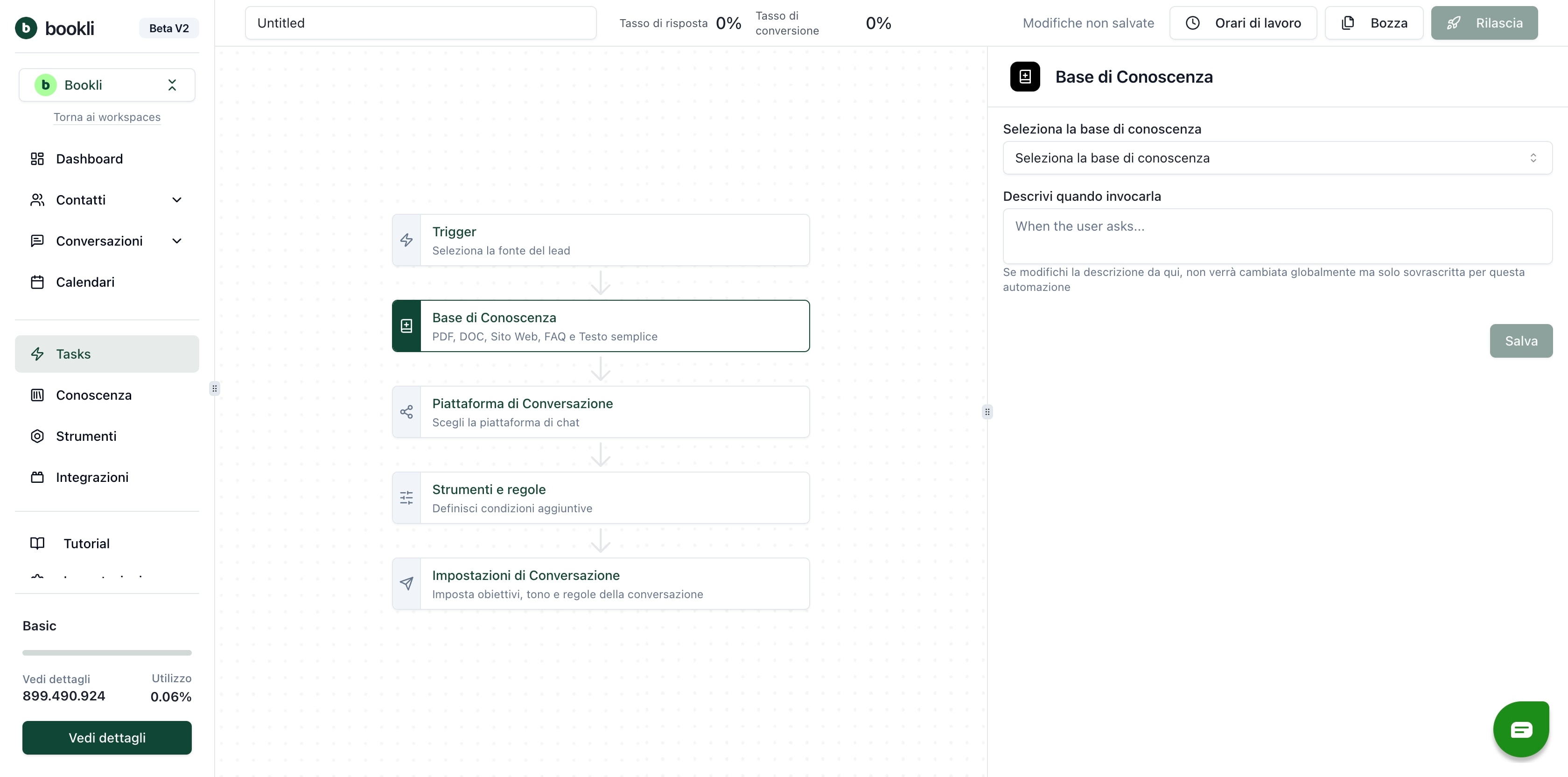
Task: Click the Strumenti e regole sliders icon
Action: tap(406, 498)
